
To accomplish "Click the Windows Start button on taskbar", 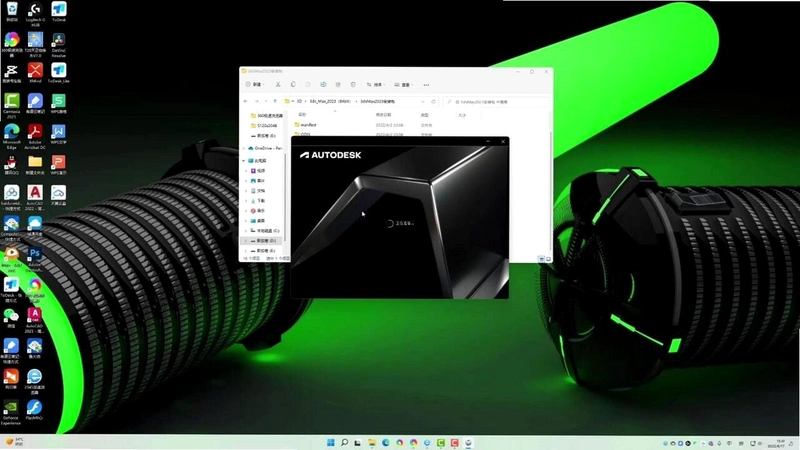I will click(x=331, y=442).
